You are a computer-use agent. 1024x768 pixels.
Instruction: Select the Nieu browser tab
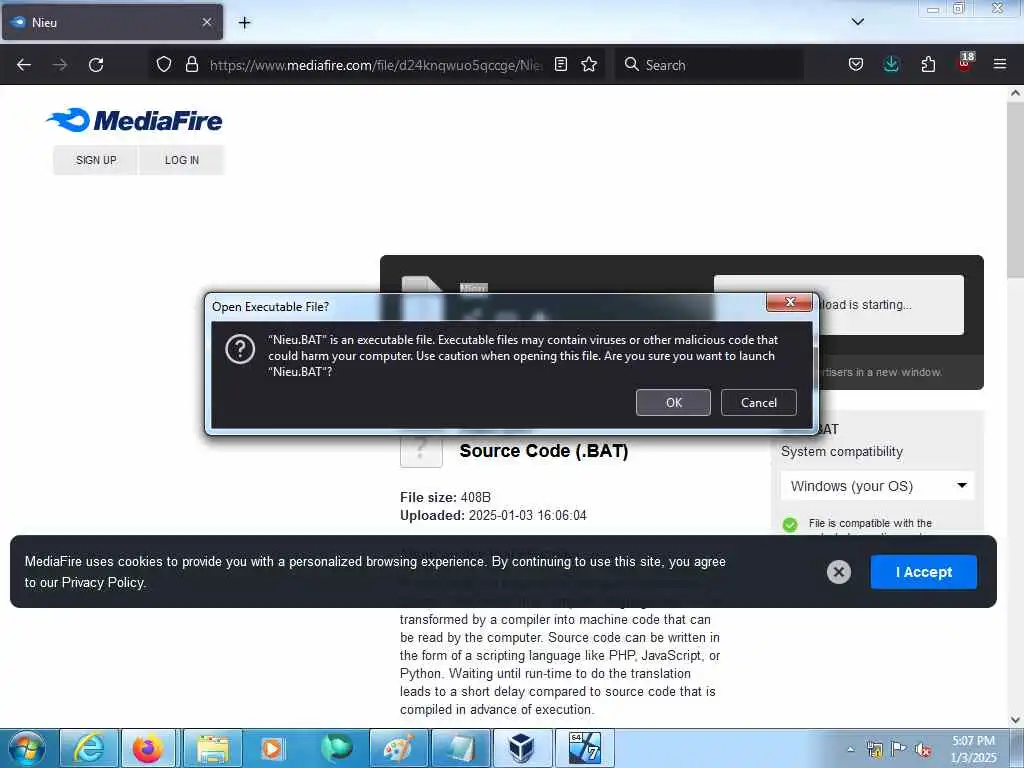(x=112, y=22)
